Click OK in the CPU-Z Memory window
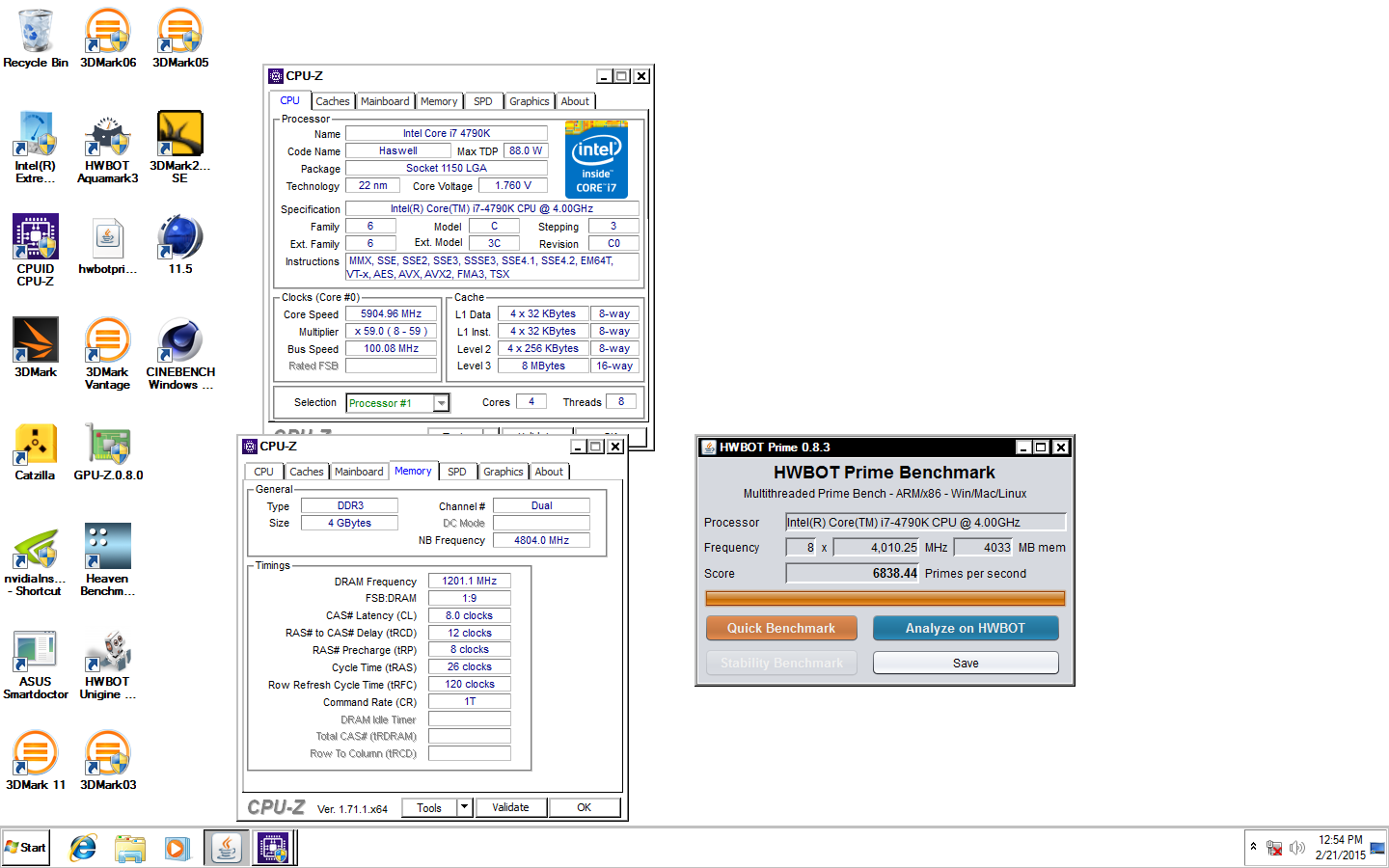Screen dimensions: 1389x868 [x=585, y=807]
